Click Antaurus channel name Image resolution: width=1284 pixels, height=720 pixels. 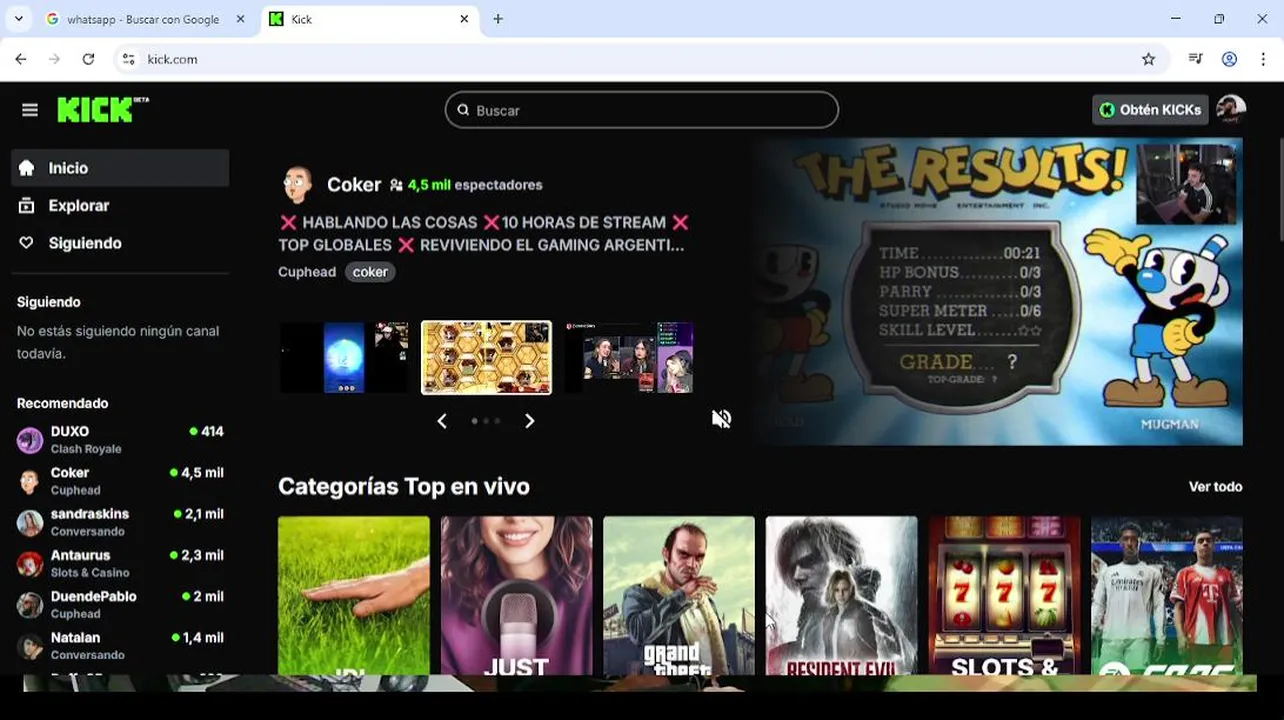coord(80,555)
